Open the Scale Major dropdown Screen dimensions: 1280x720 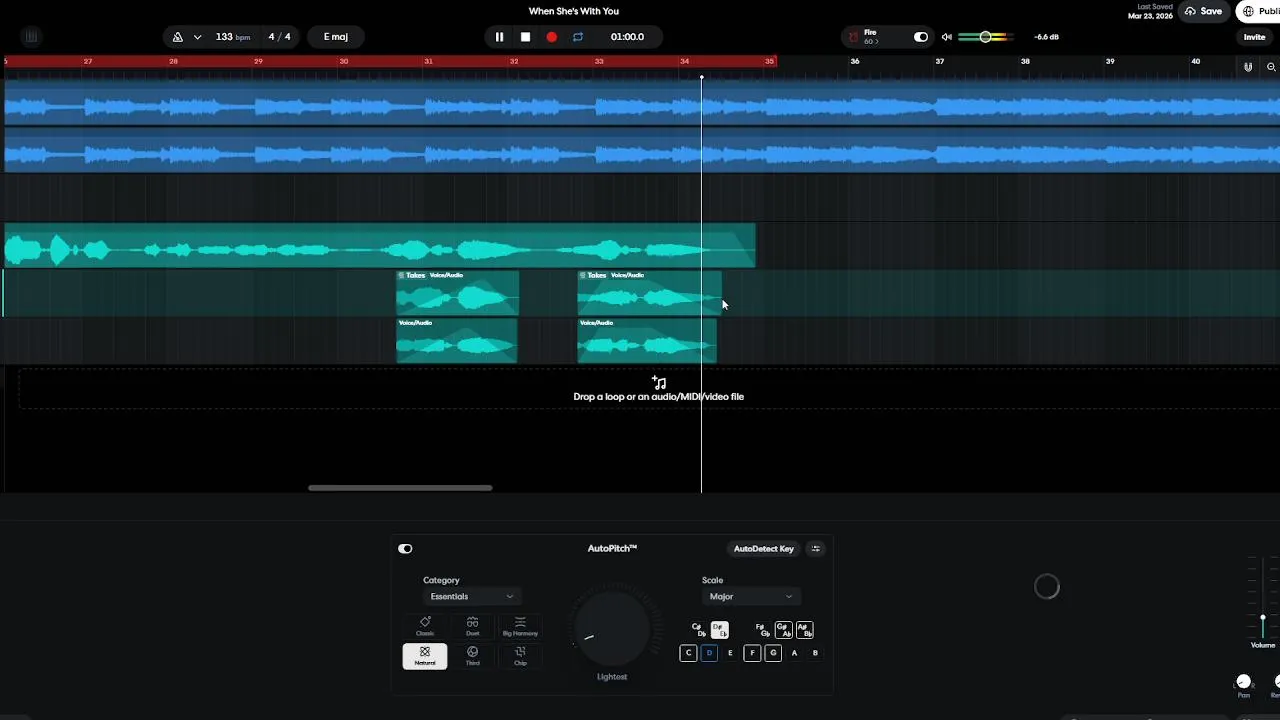coord(751,596)
